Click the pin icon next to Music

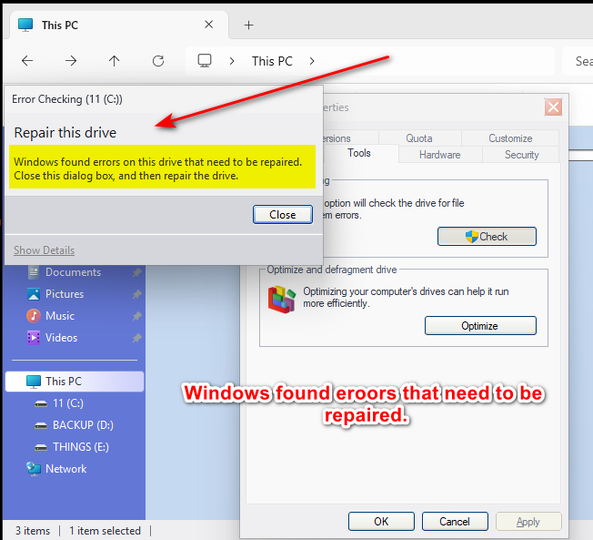coord(137,316)
